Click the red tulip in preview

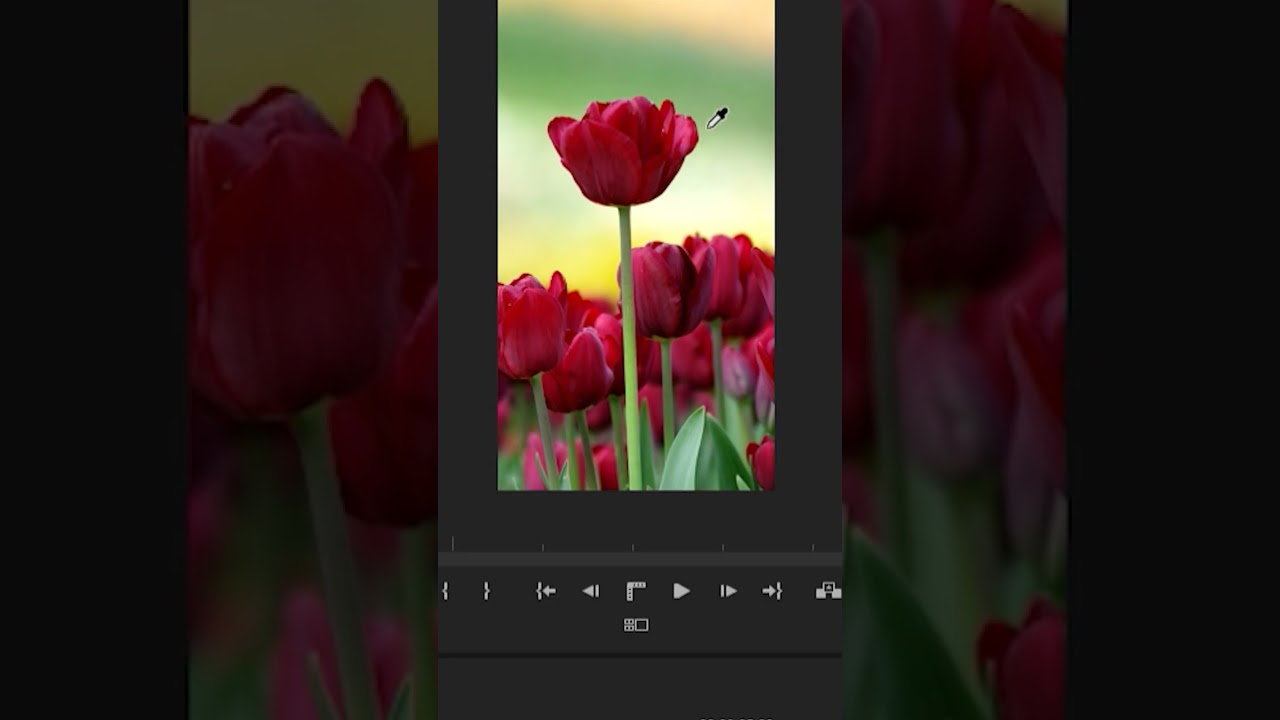coord(623,150)
